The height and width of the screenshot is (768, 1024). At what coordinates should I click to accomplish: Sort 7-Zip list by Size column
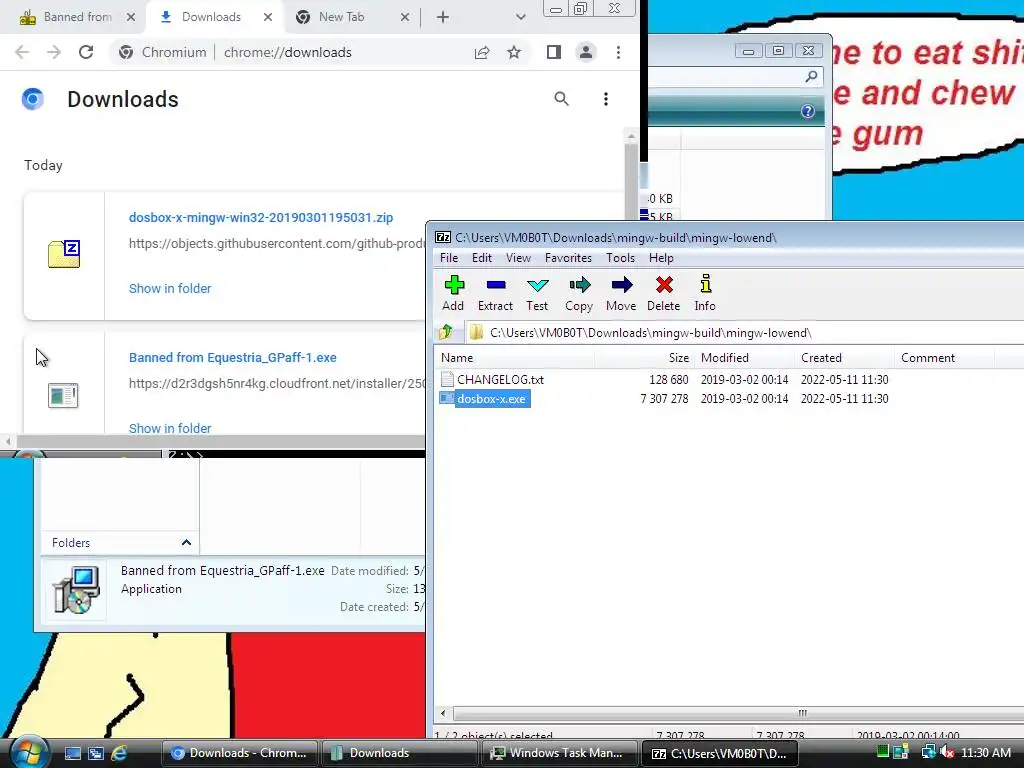(x=644, y=358)
